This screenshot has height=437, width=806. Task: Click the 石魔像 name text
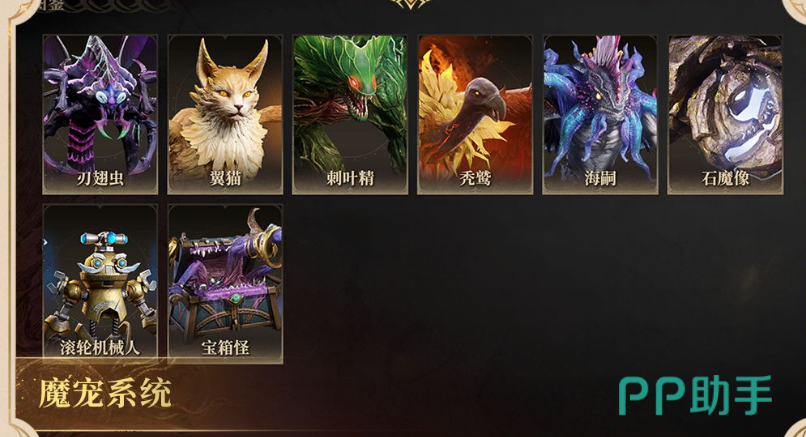(725, 178)
